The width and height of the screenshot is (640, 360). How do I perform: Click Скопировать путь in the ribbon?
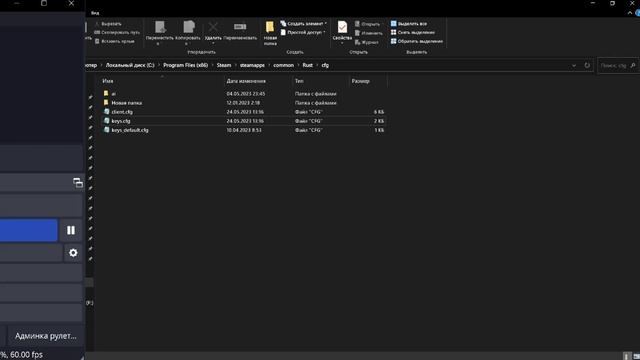pos(117,32)
